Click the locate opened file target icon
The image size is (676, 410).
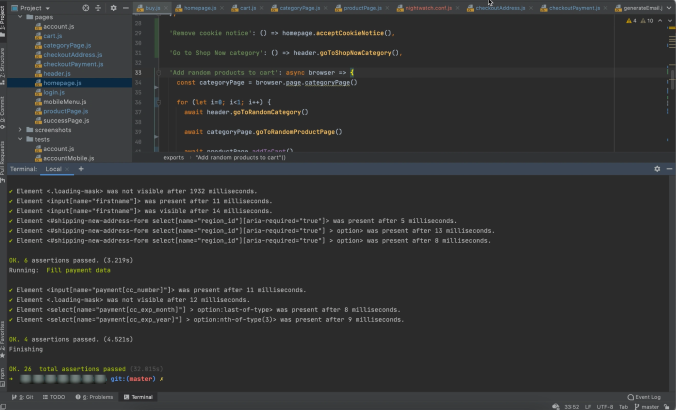[x=86, y=8]
